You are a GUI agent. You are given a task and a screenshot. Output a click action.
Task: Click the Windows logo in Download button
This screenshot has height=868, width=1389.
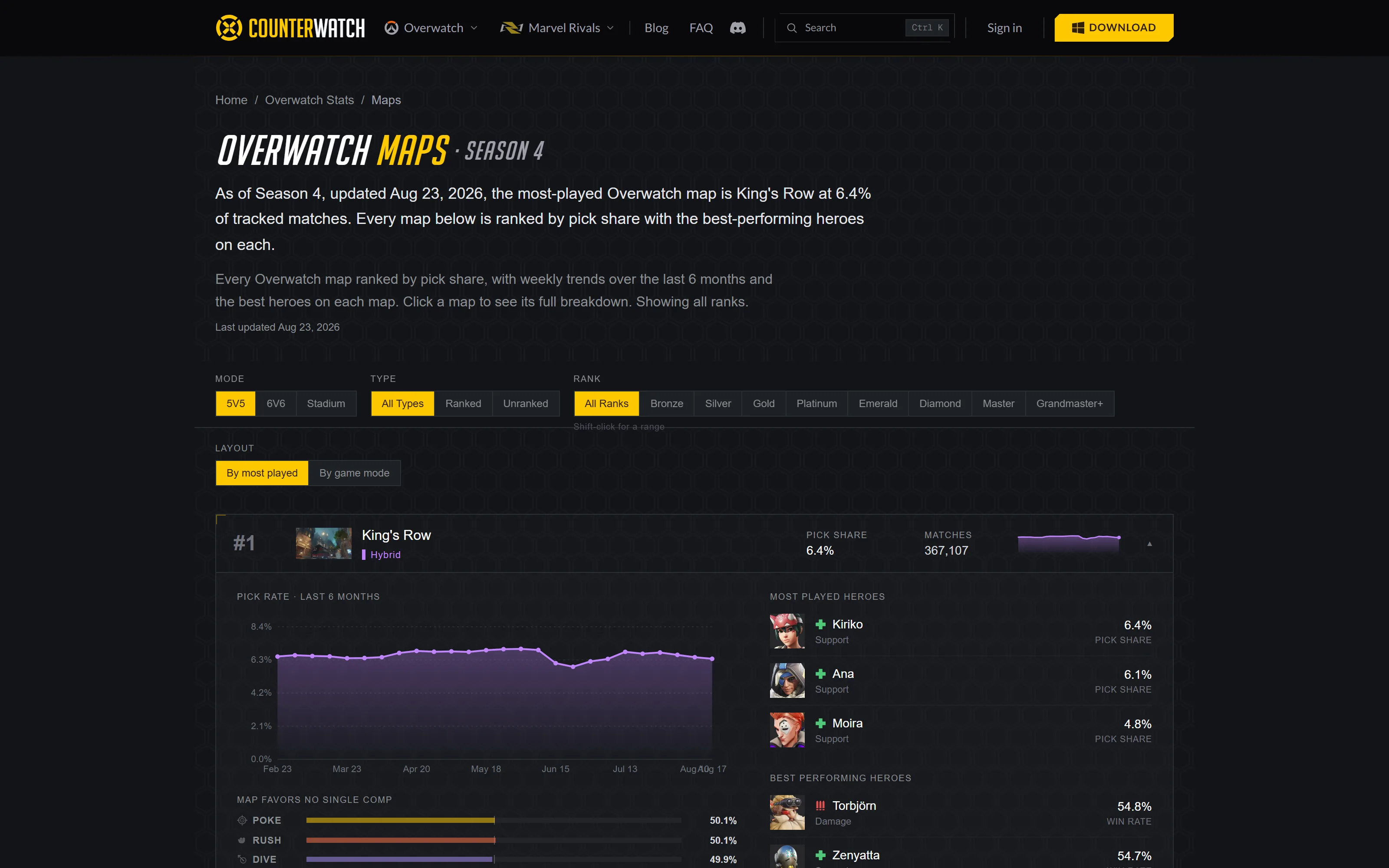pyautogui.click(x=1077, y=27)
